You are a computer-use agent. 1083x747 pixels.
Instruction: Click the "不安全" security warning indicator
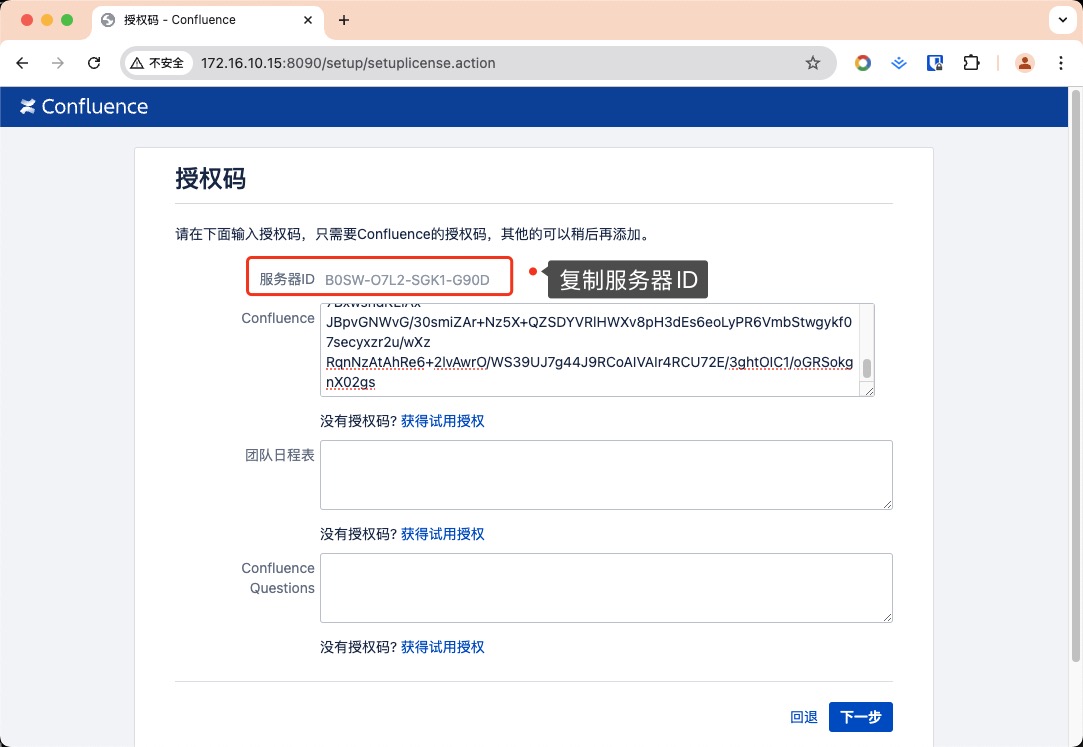(x=158, y=63)
